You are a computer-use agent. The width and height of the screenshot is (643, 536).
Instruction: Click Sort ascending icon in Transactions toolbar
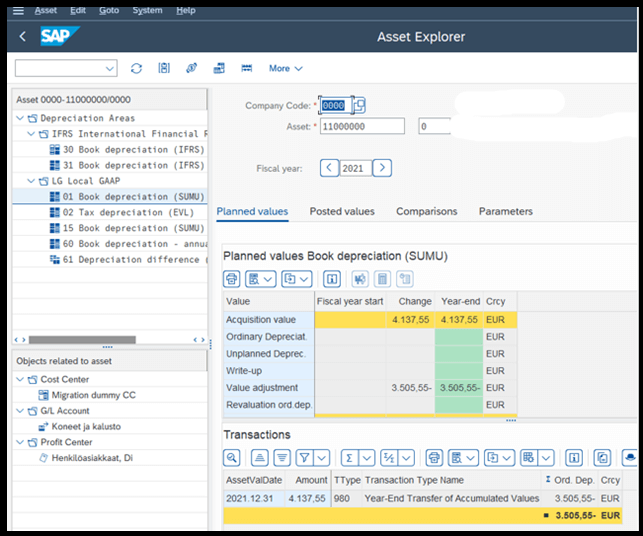point(259,458)
